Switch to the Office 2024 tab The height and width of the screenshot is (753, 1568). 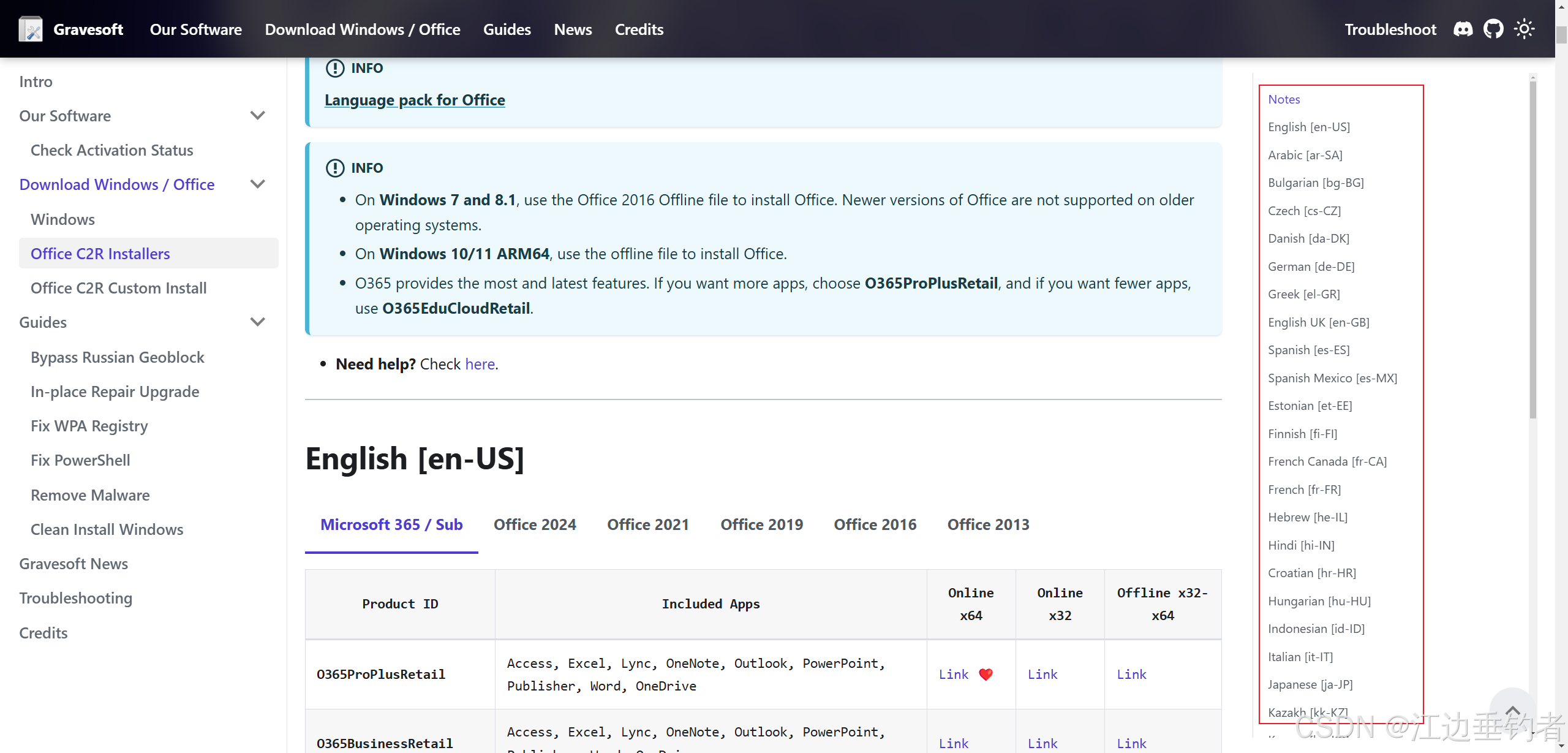534,524
